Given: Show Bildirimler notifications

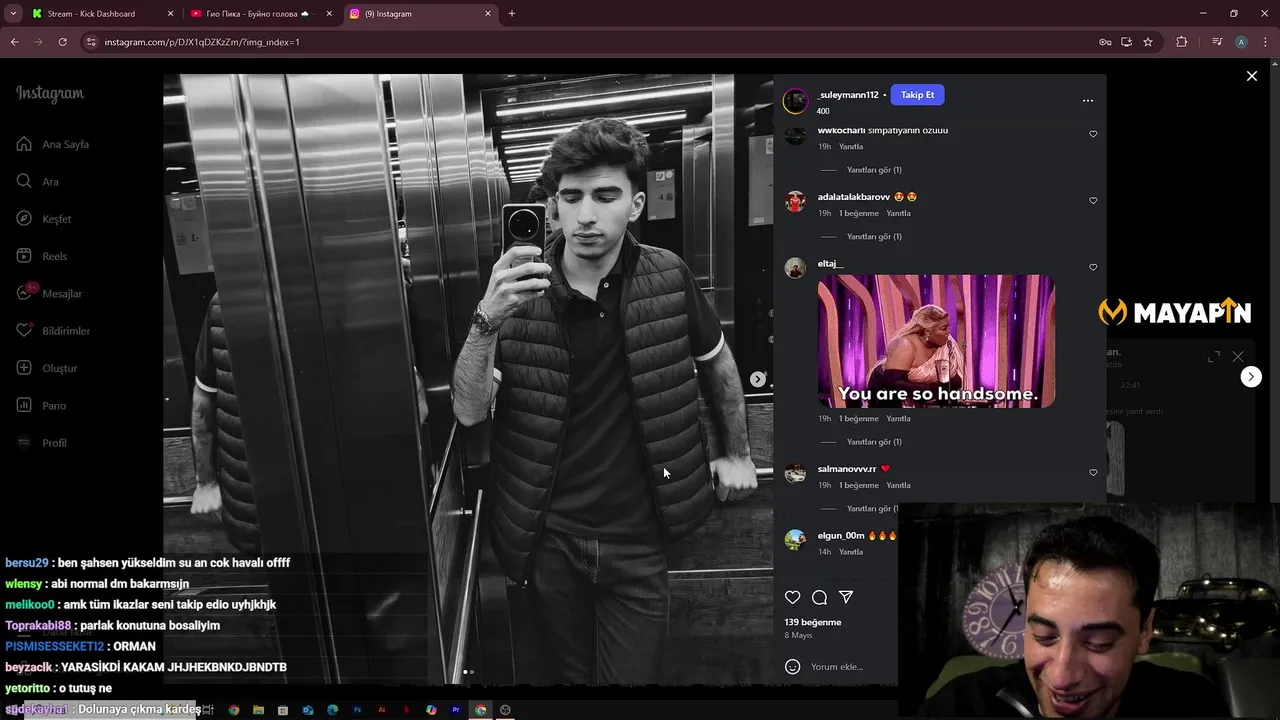Looking at the screenshot, I should (x=53, y=330).
